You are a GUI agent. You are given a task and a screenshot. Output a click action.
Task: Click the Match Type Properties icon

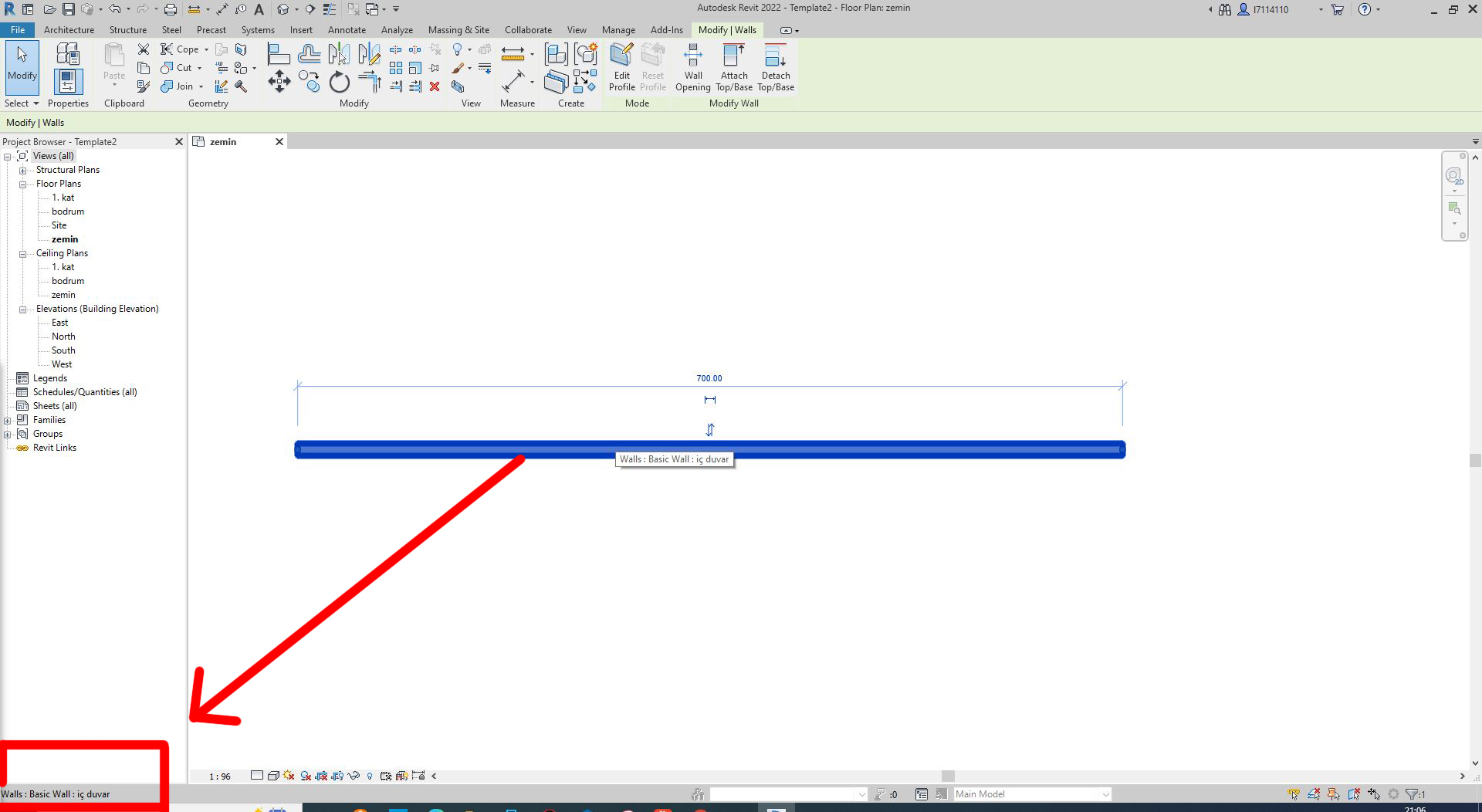(x=144, y=86)
